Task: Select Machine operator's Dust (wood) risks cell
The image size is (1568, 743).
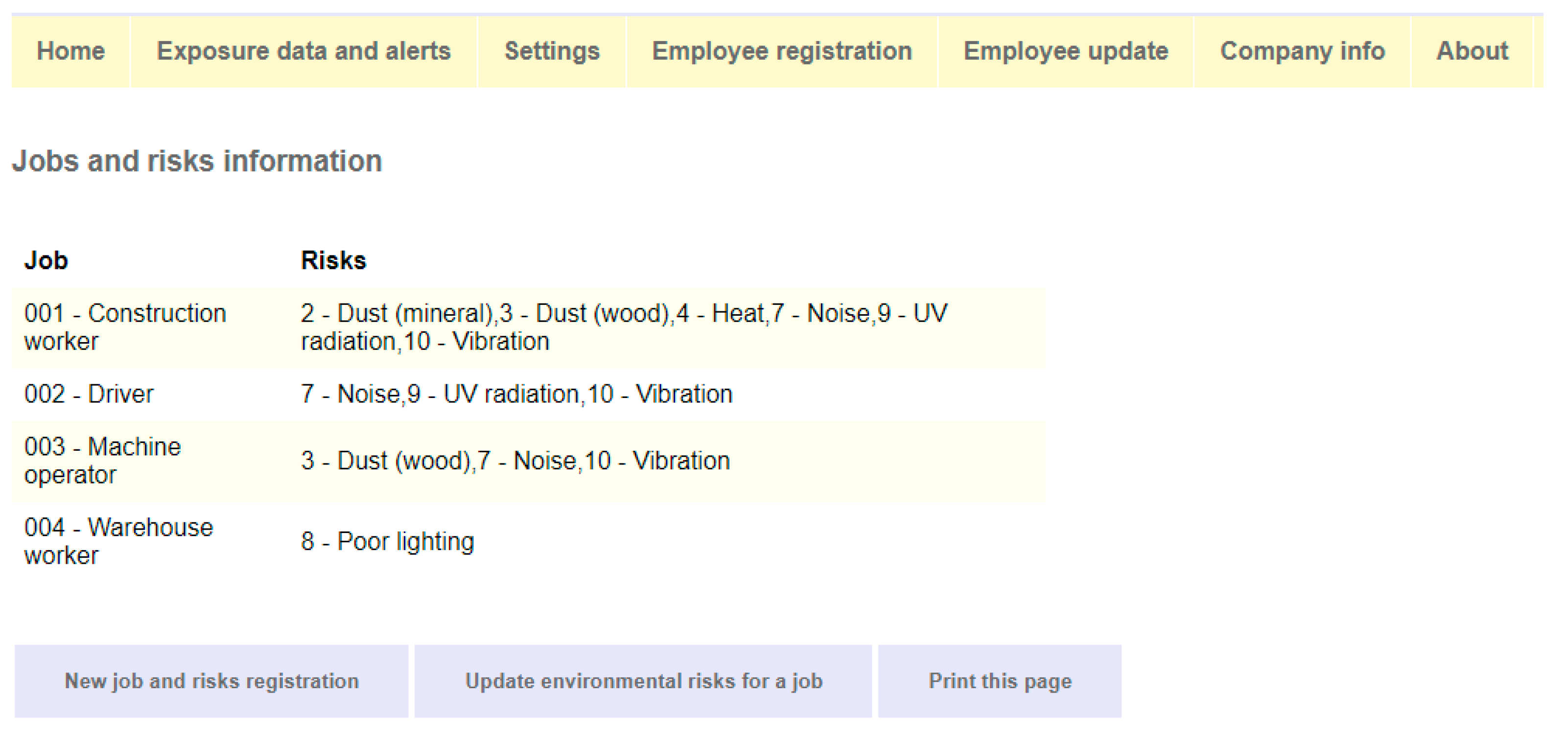Action: 515,461
